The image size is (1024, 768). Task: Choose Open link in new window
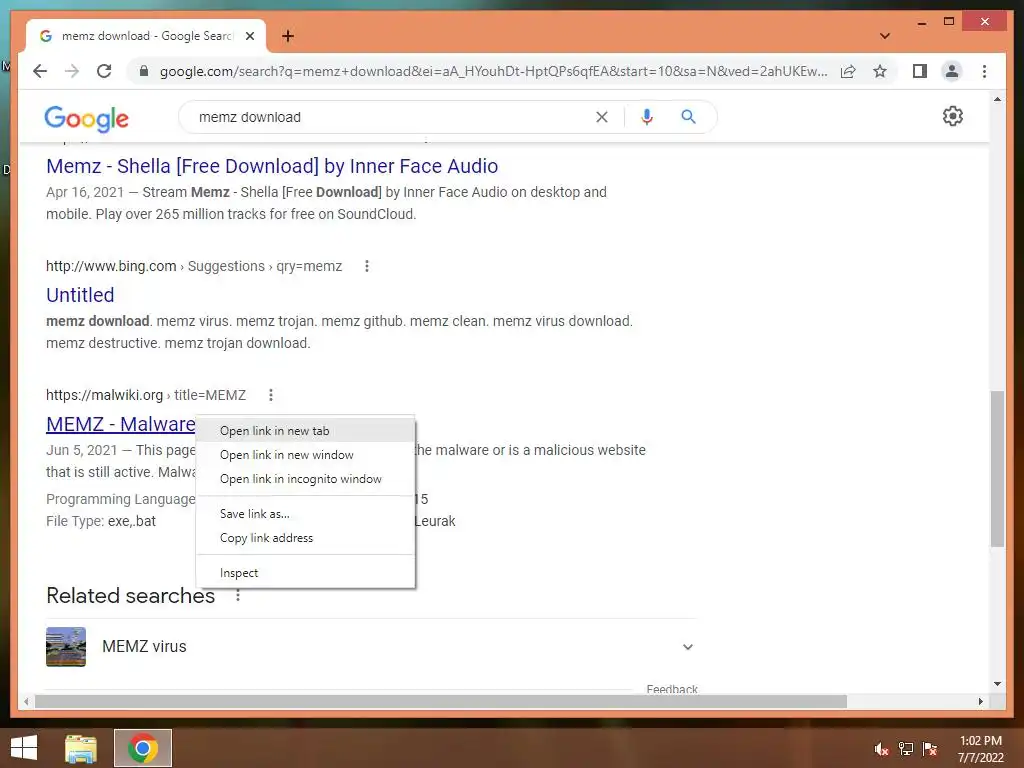tap(305, 455)
